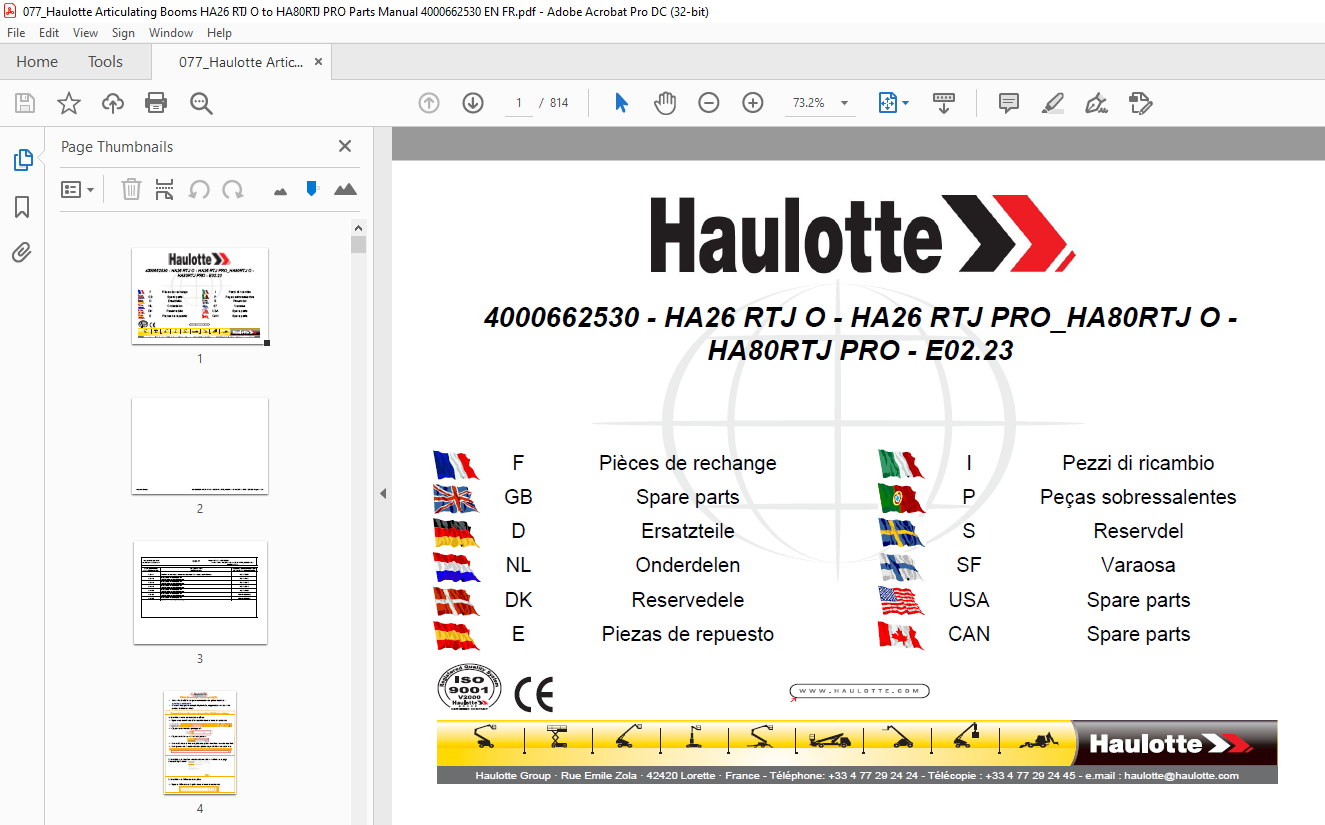Open the Bookmarks sidebar panel
Viewport: 1325px width, 825px height.
[22, 207]
